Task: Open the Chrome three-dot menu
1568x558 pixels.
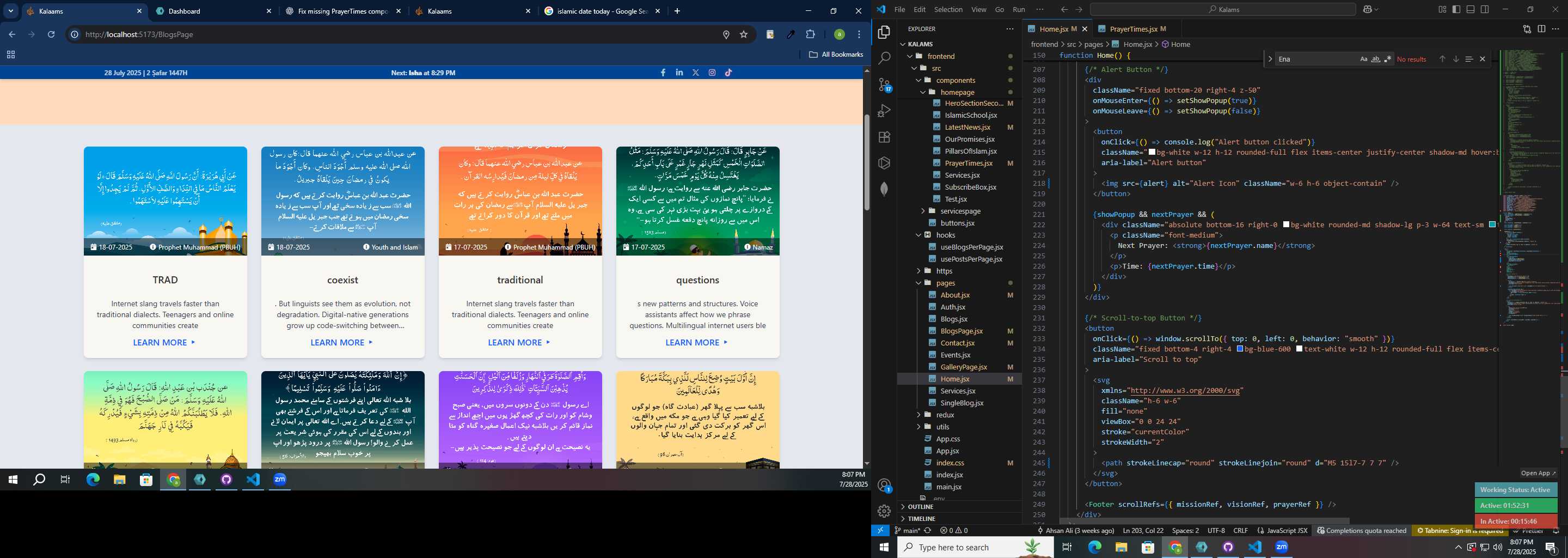Action: [859, 35]
